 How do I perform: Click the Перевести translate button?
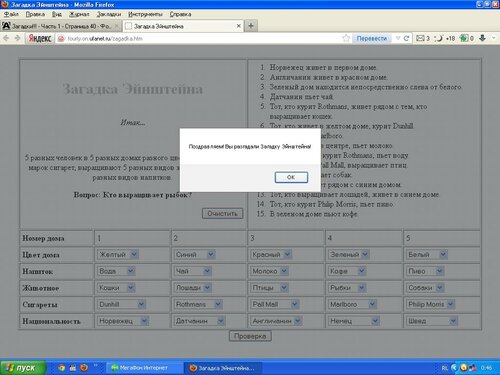tap(371, 38)
